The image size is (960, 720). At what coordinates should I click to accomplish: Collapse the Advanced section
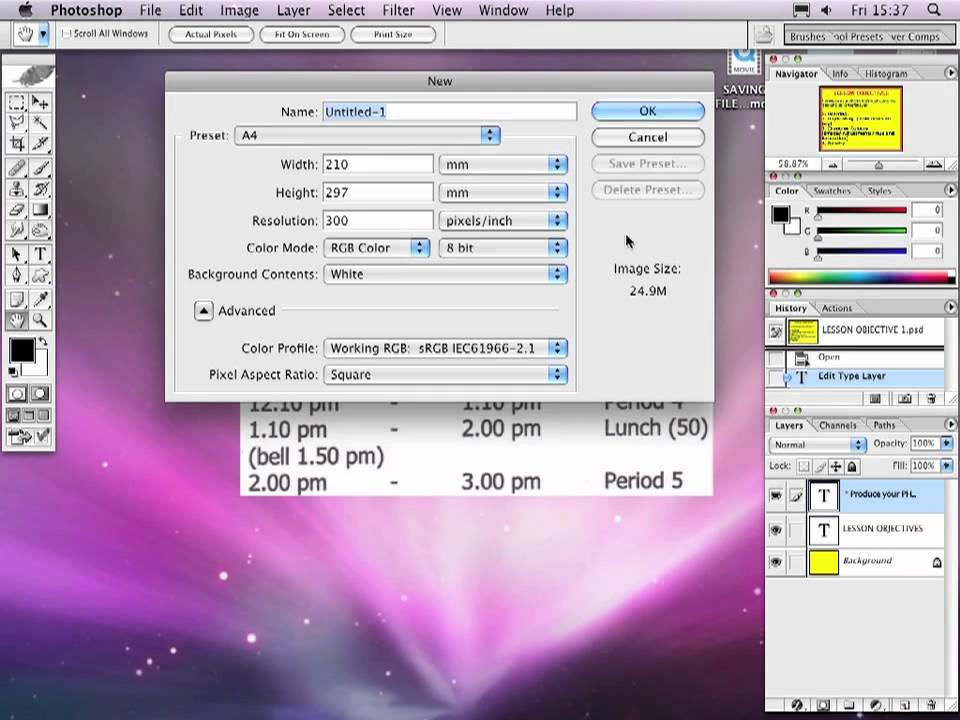click(x=203, y=310)
